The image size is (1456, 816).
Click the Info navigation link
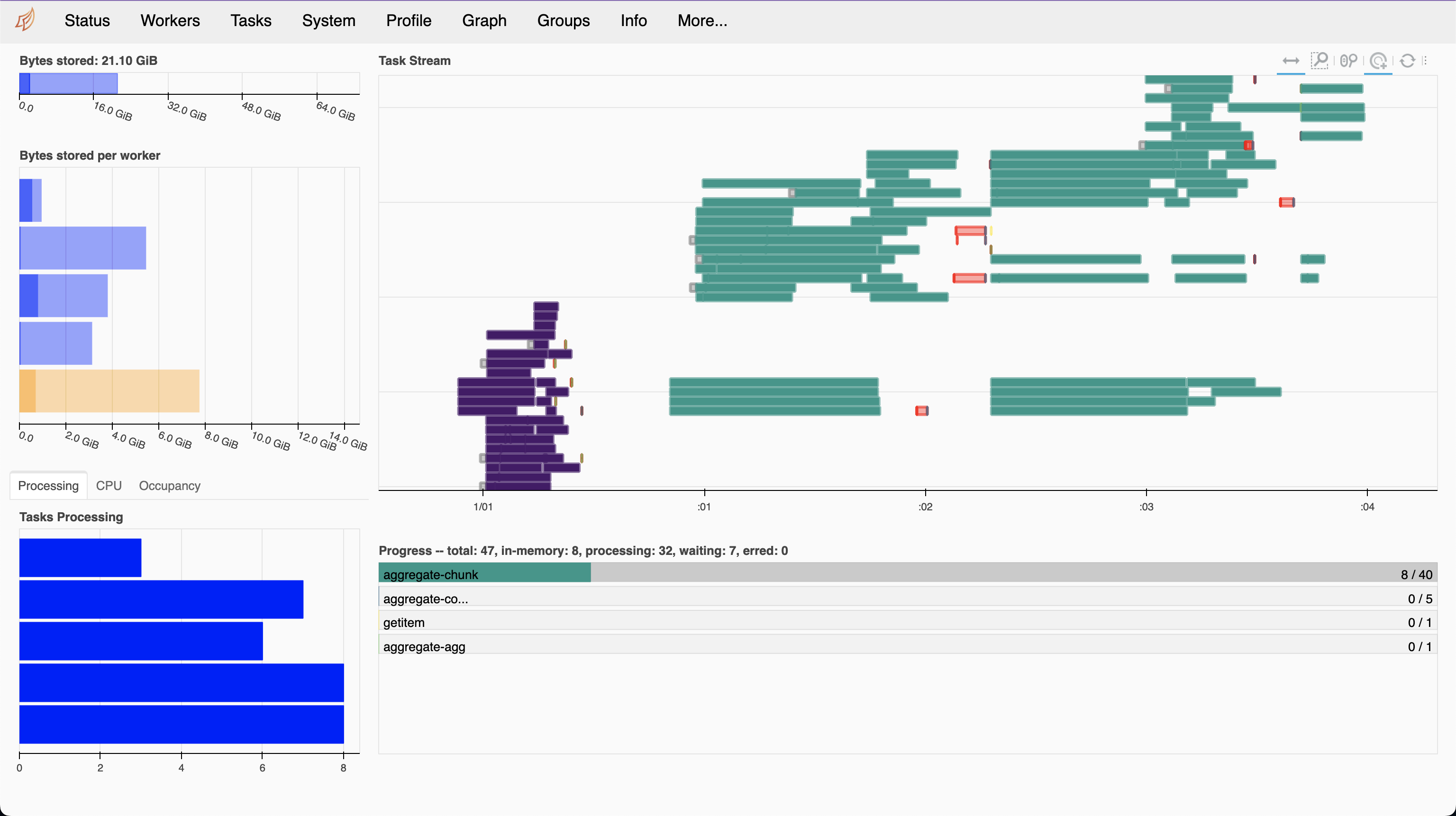click(x=632, y=20)
